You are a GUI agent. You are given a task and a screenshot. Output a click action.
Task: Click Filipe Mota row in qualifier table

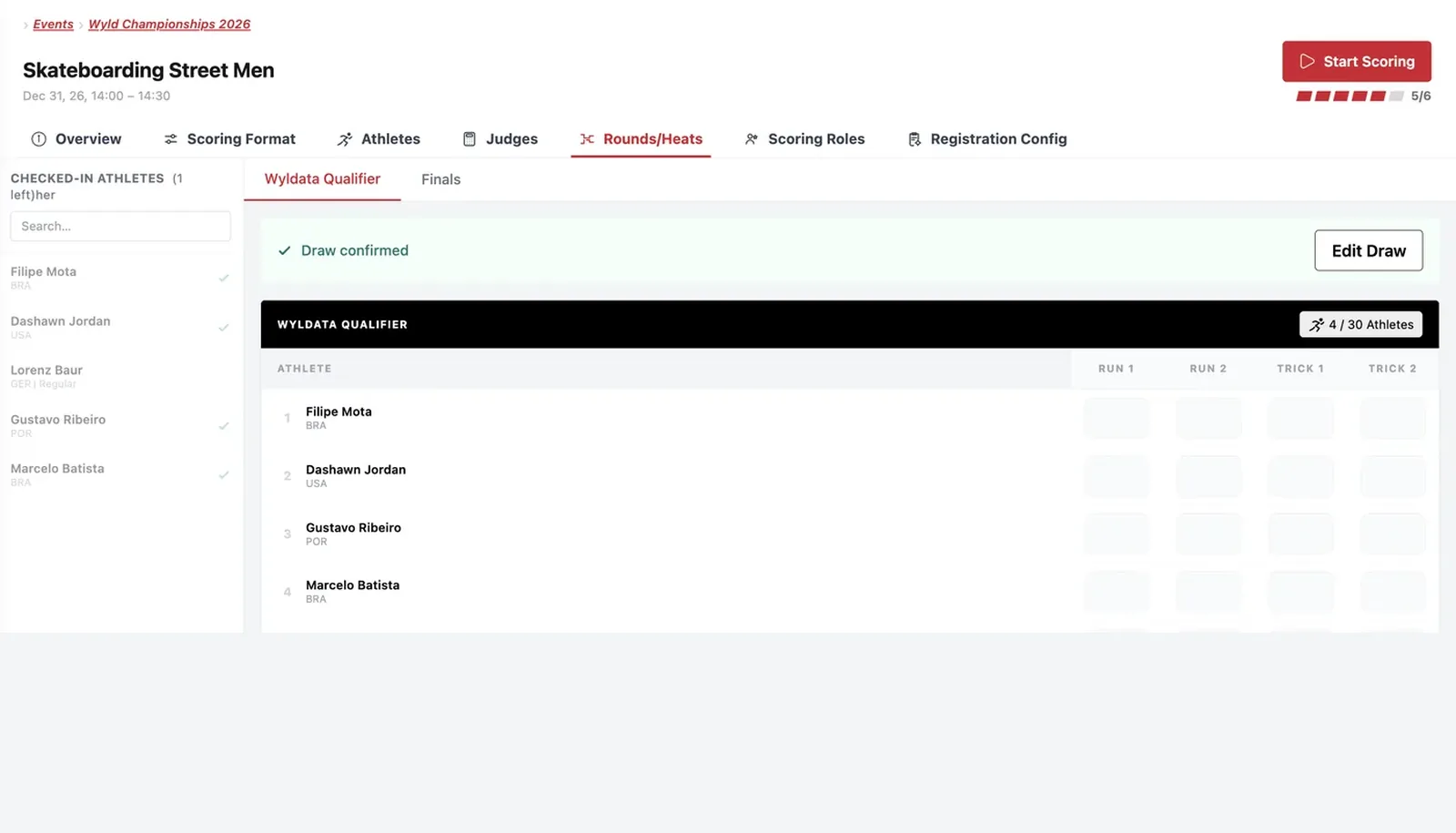850,419
